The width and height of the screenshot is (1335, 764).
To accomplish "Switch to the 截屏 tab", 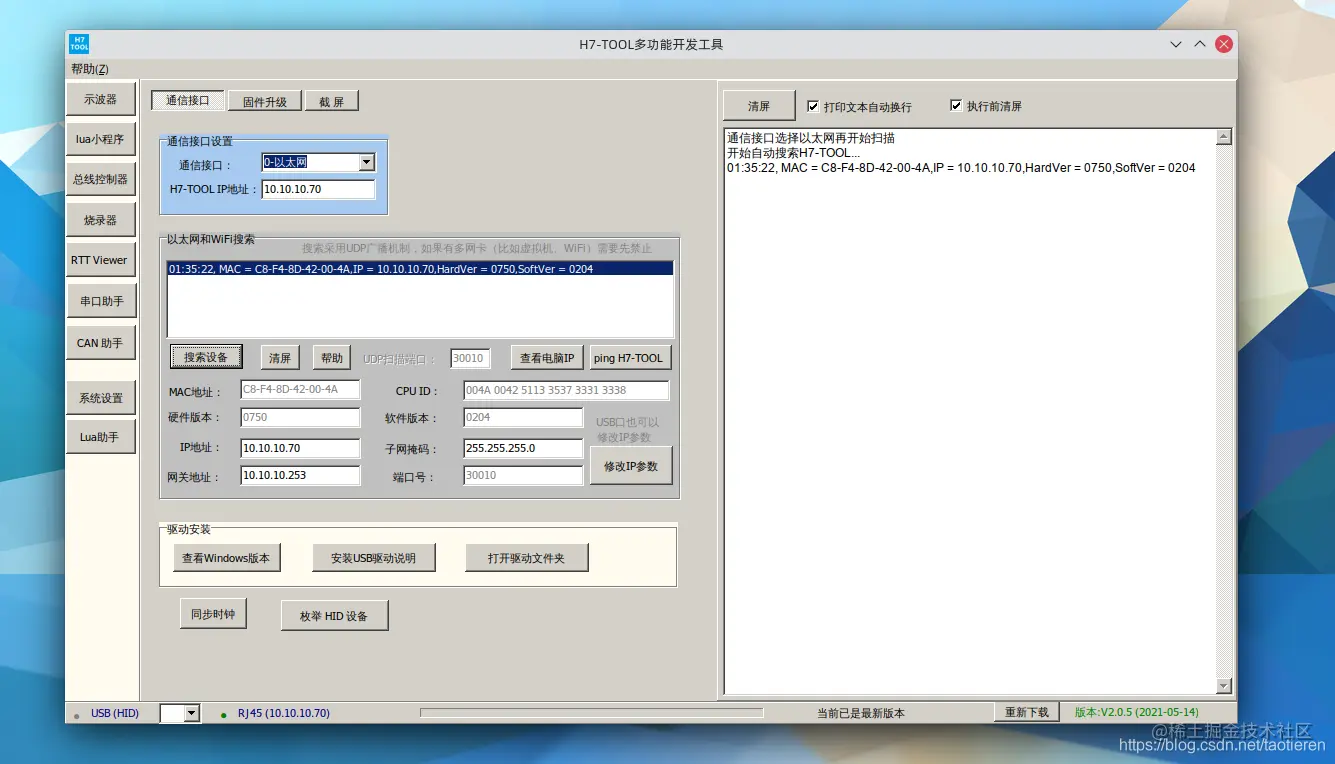I will click(x=332, y=101).
